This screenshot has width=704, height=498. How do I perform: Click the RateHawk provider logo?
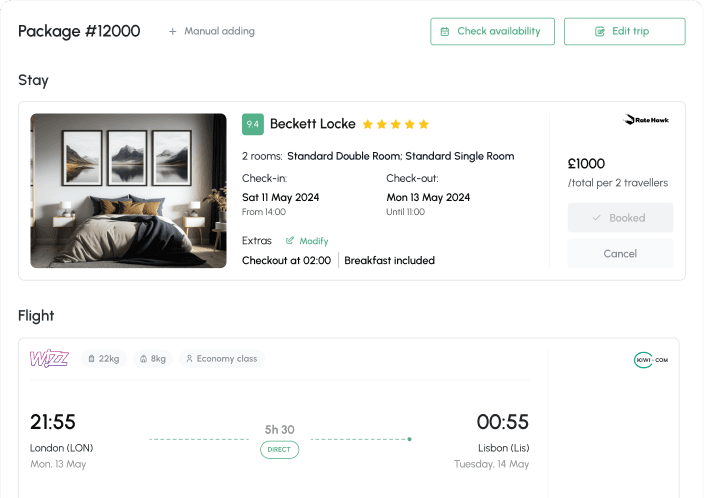646,120
